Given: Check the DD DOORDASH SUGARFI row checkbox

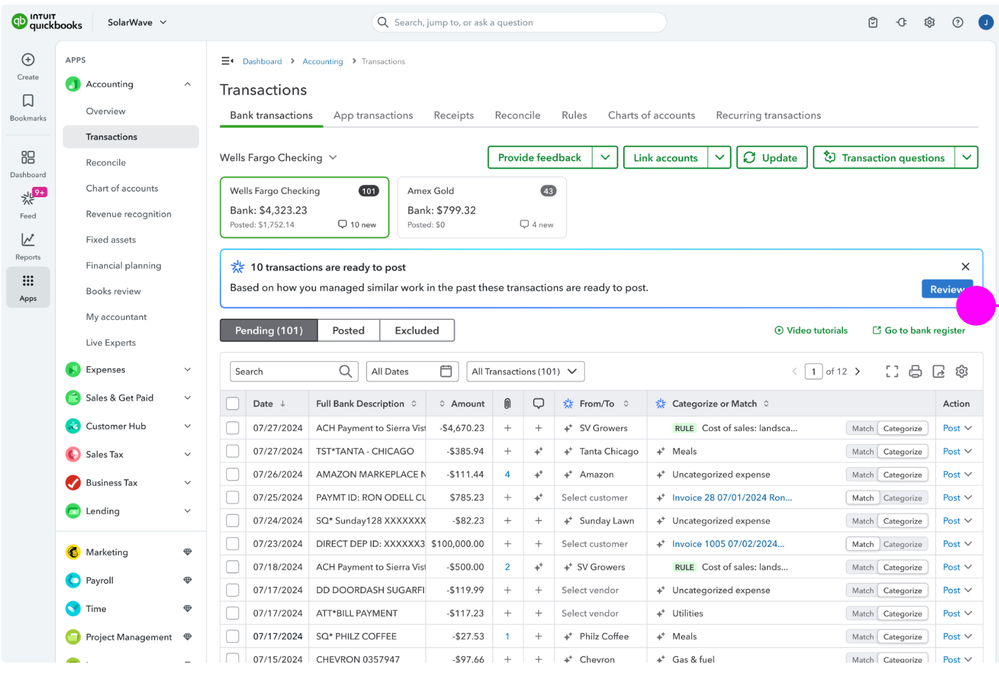Looking at the screenshot, I should coord(233,590).
